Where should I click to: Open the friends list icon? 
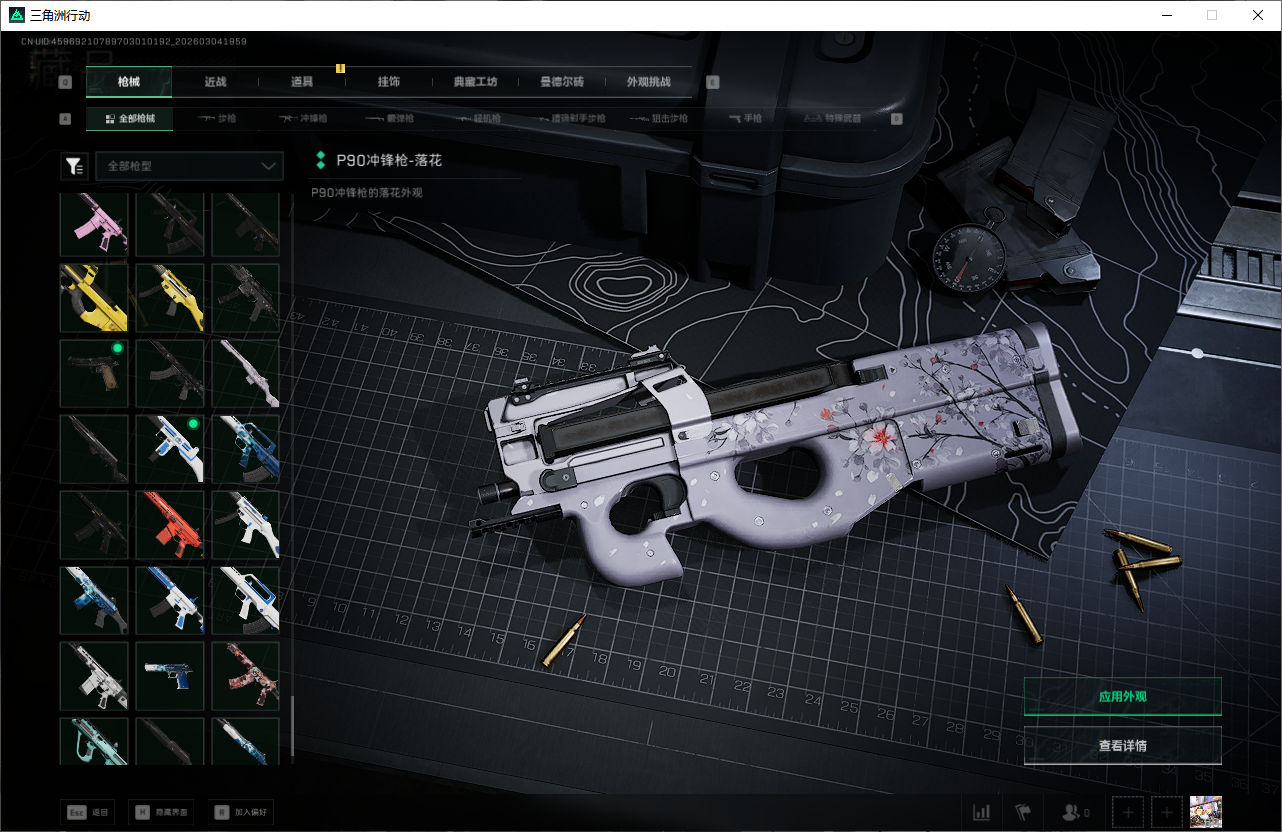pyautogui.click(x=1075, y=812)
